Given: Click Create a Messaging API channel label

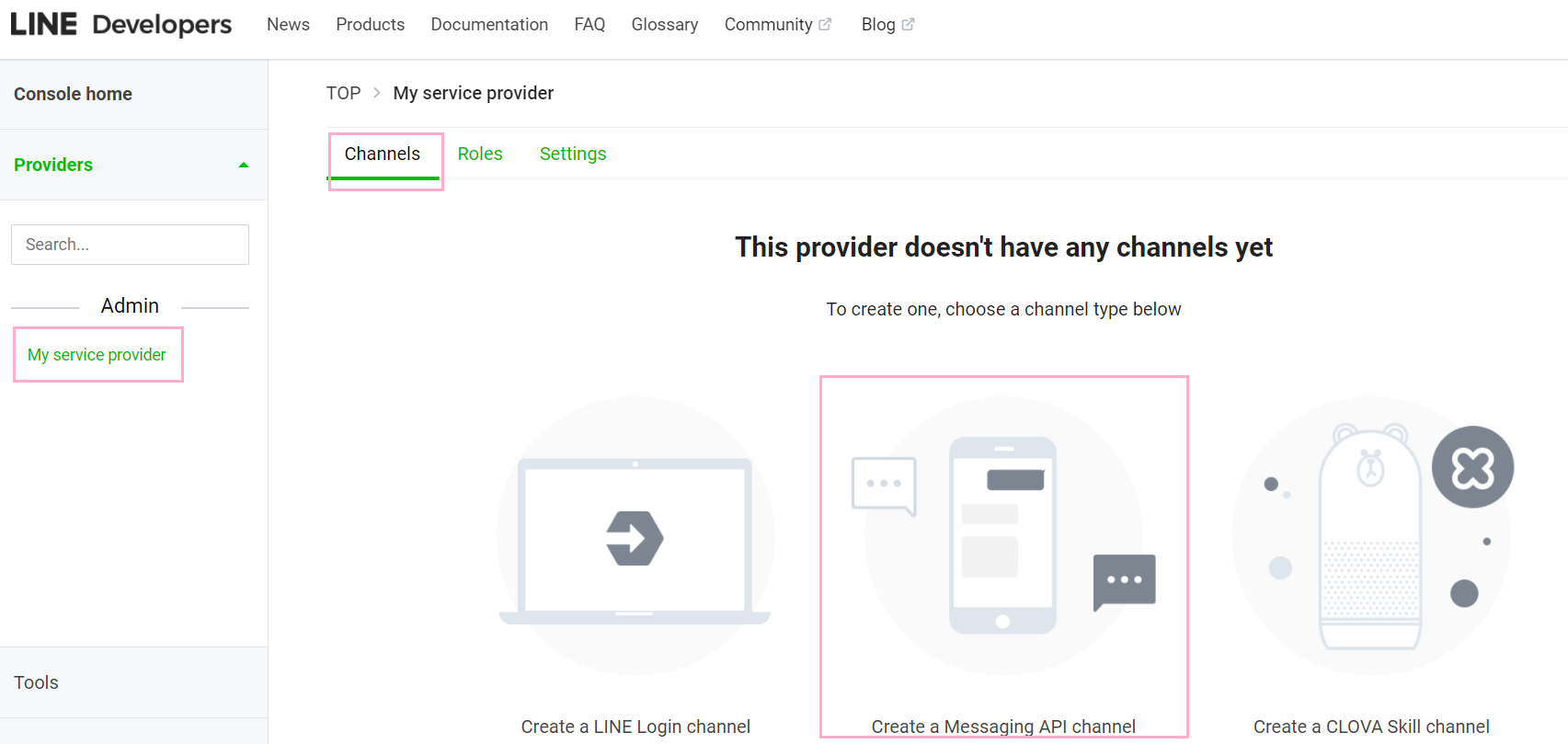Looking at the screenshot, I should pyautogui.click(x=1003, y=727).
